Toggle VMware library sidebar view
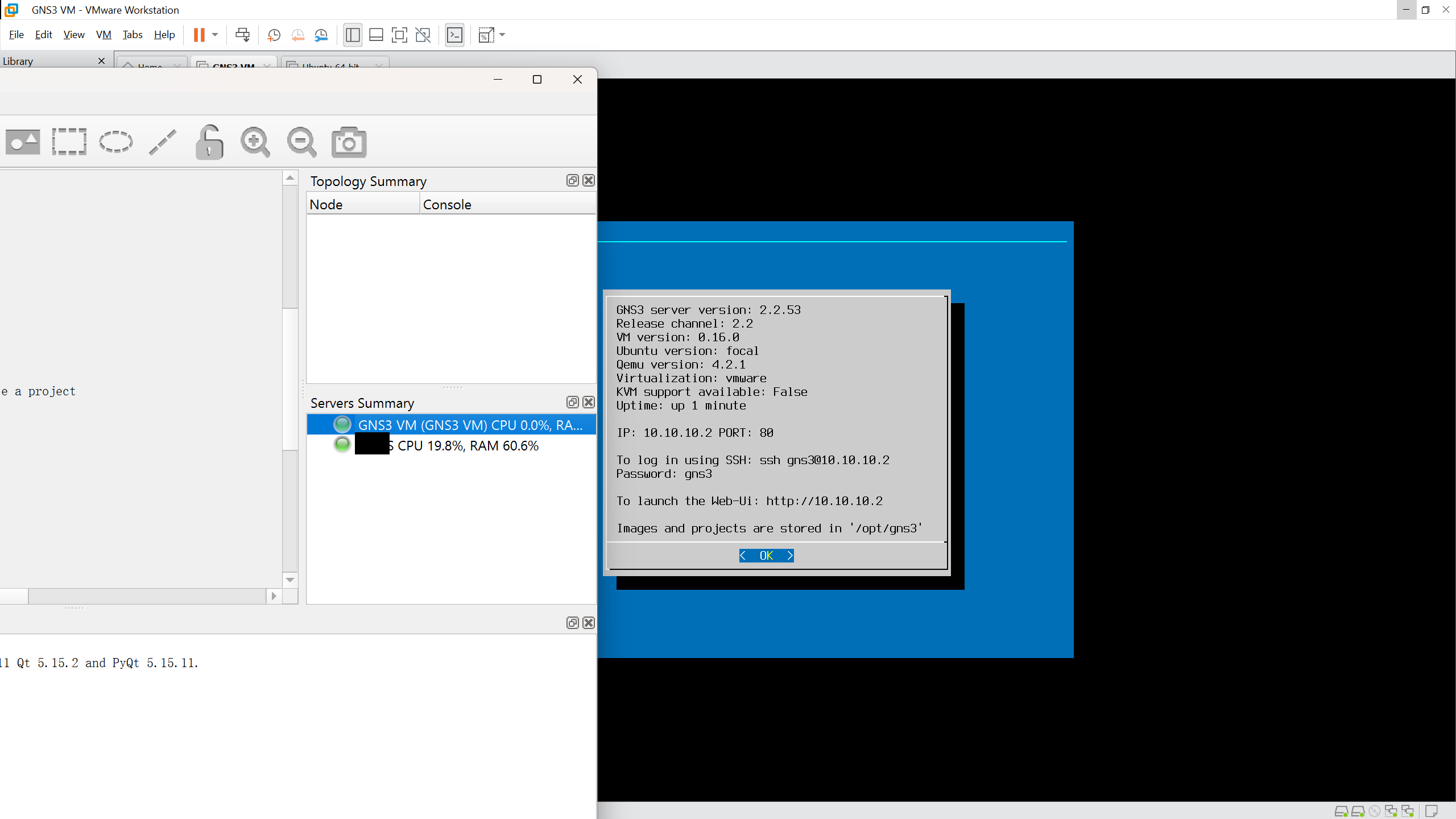Screen dimensions: 1456x819 (353, 35)
